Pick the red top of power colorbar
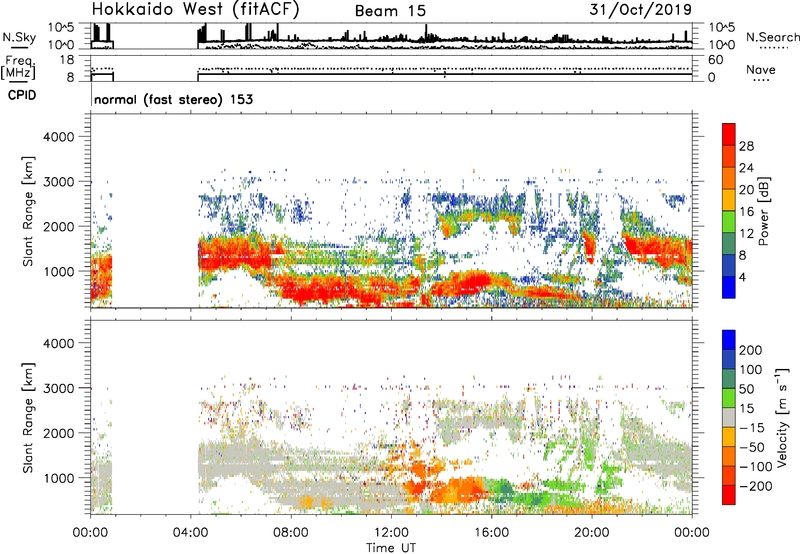 pyautogui.click(x=729, y=134)
